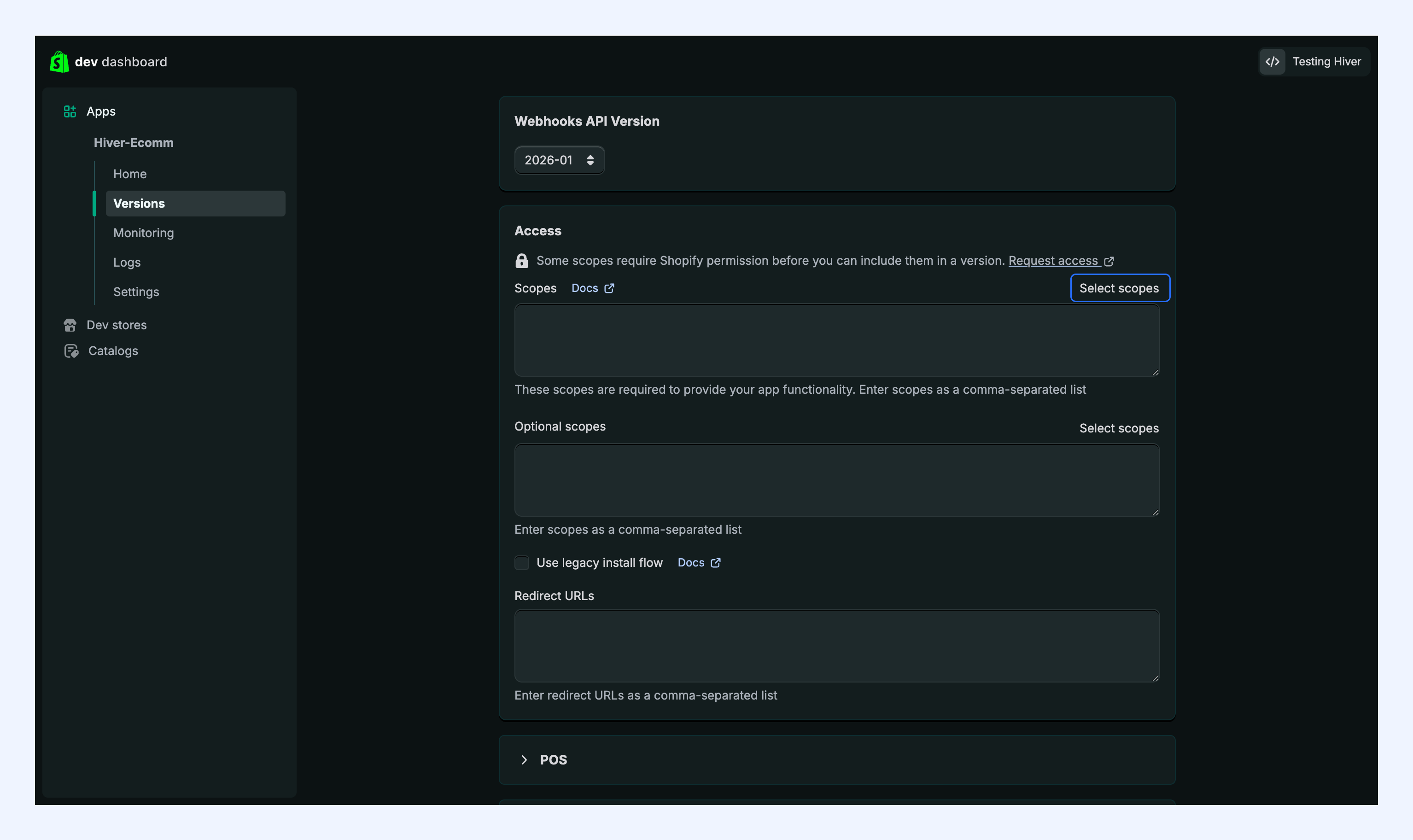Open Logs in the sidebar
Screen dimensions: 1413x840
coord(127,262)
